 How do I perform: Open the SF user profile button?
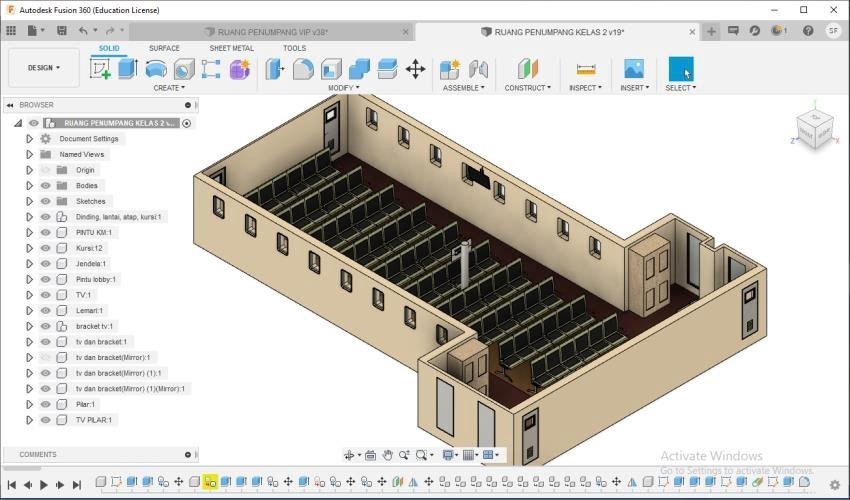click(833, 31)
